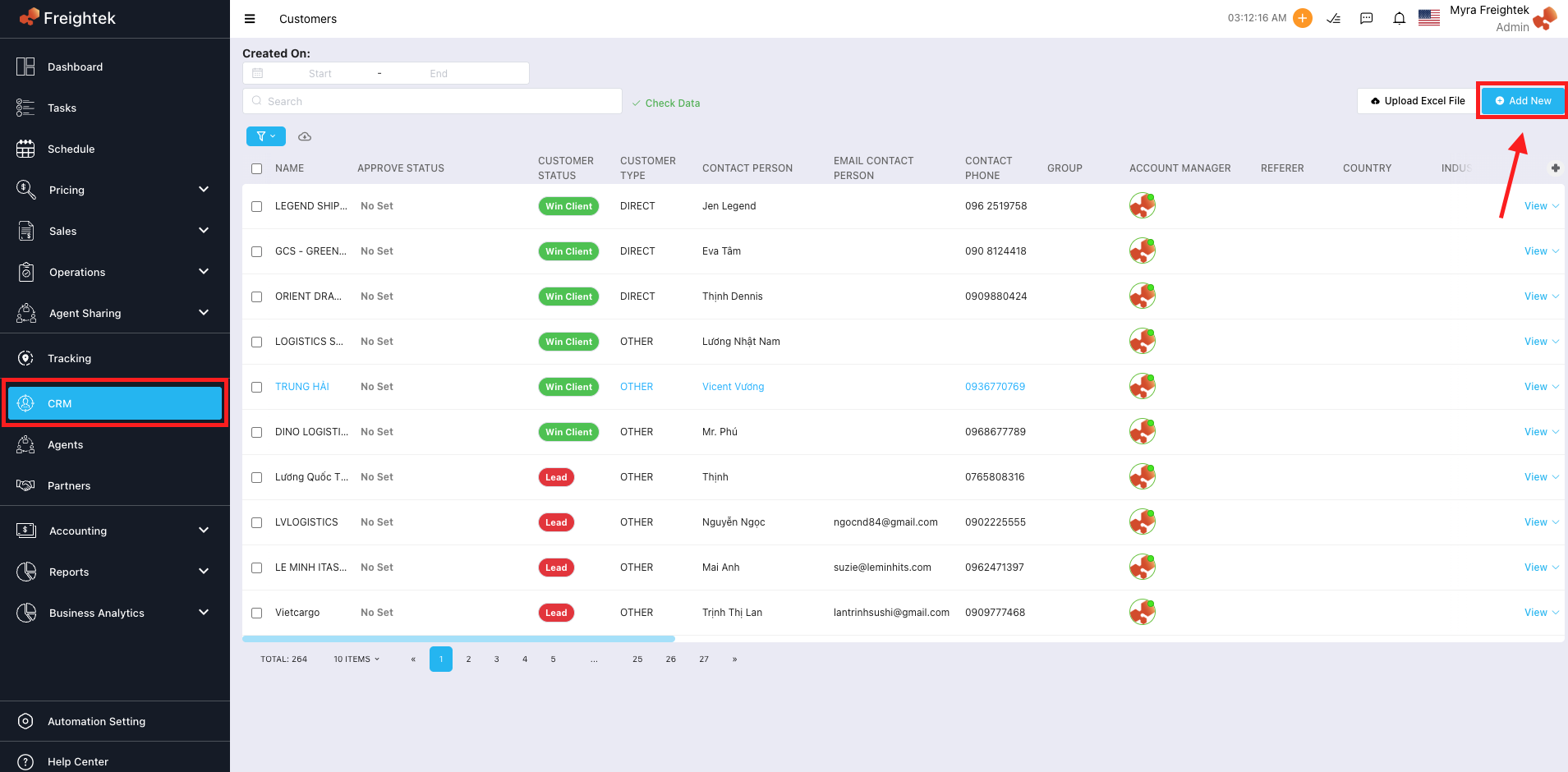1568x772 pixels.
Task: Check the LEGEND SHIP row checkbox
Action: pyautogui.click(x=257, y=206)
